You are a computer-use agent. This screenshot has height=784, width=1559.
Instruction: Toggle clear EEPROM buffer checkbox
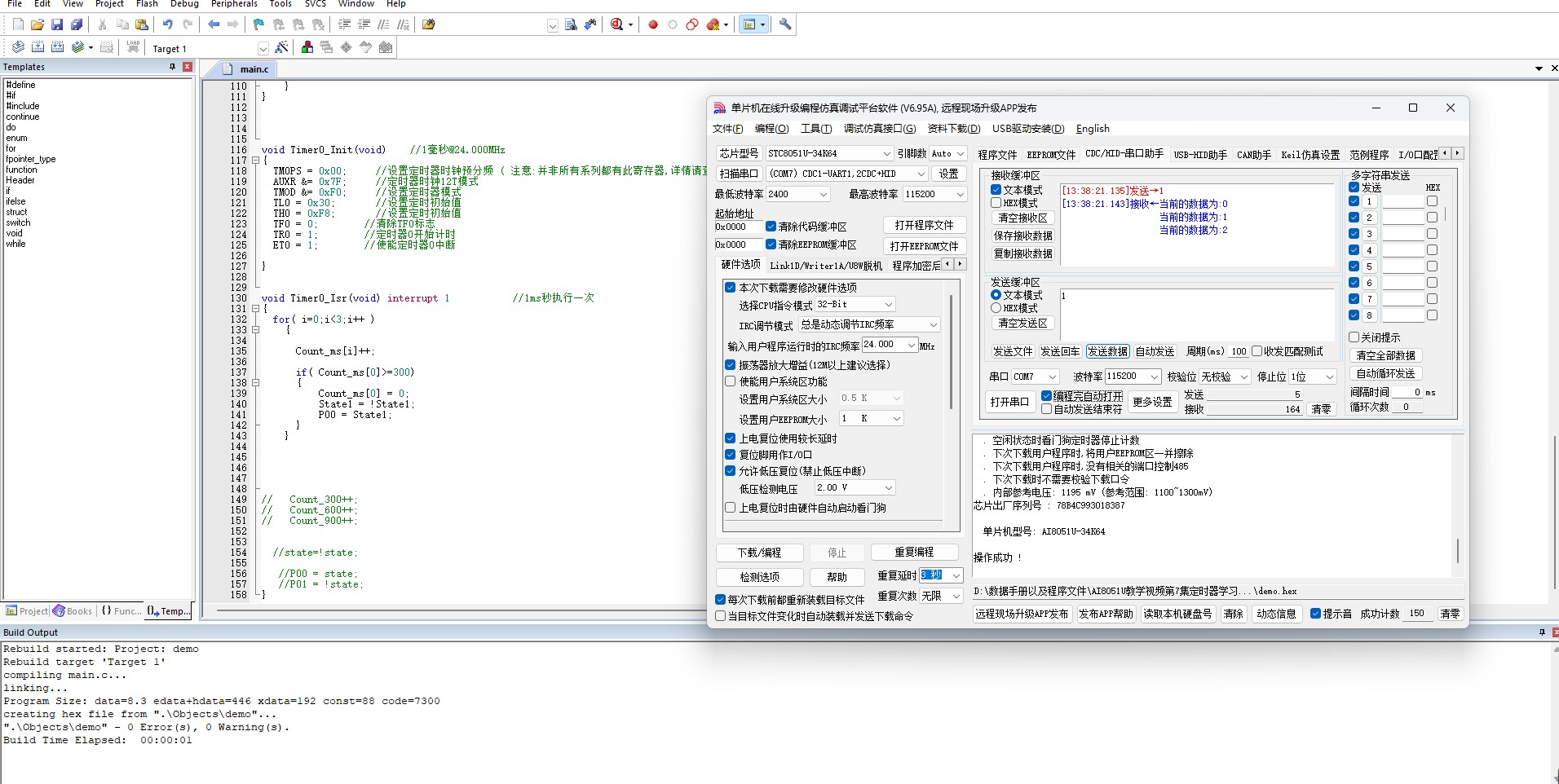click(x=771, y=244)
